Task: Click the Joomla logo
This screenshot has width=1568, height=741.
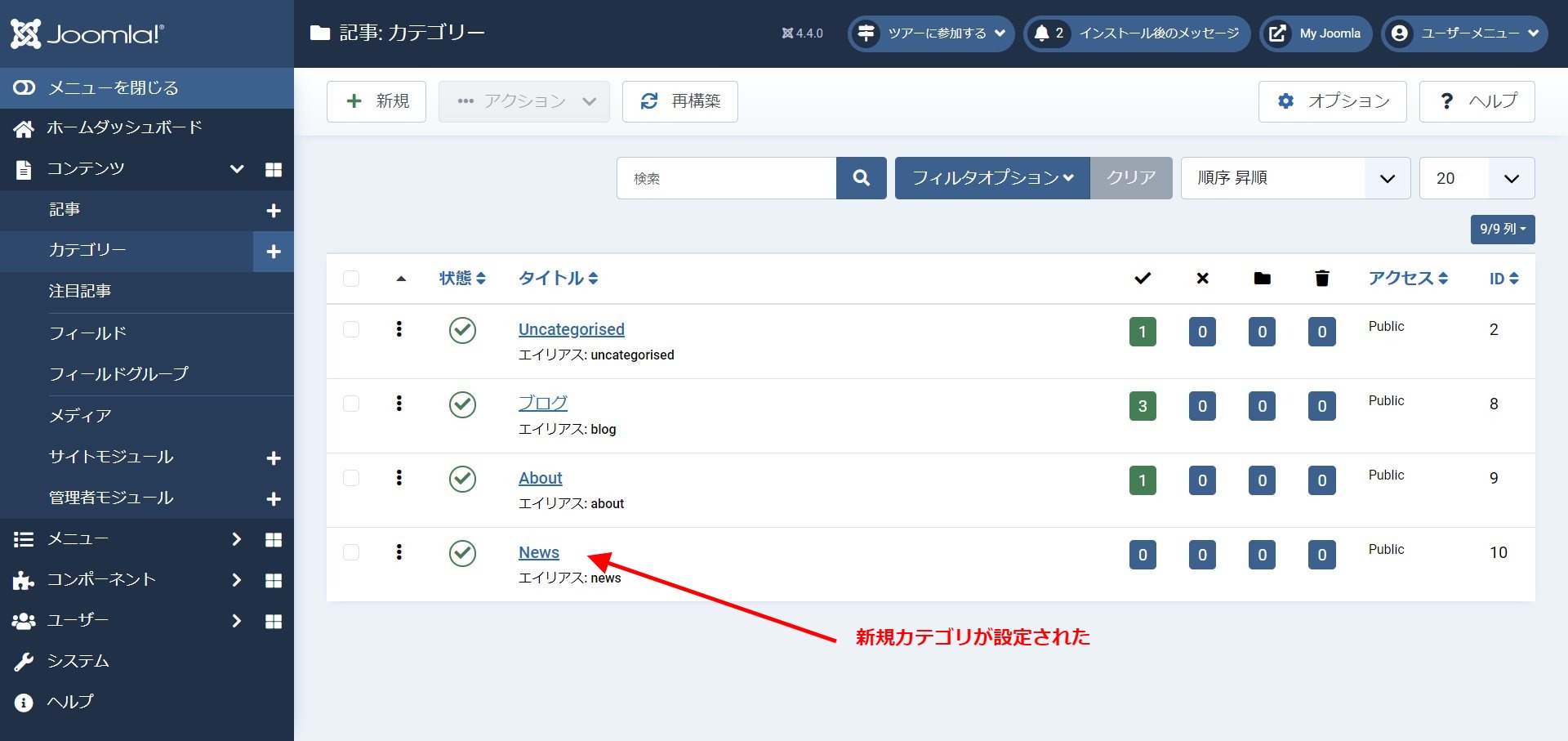Action: point(87,33)
